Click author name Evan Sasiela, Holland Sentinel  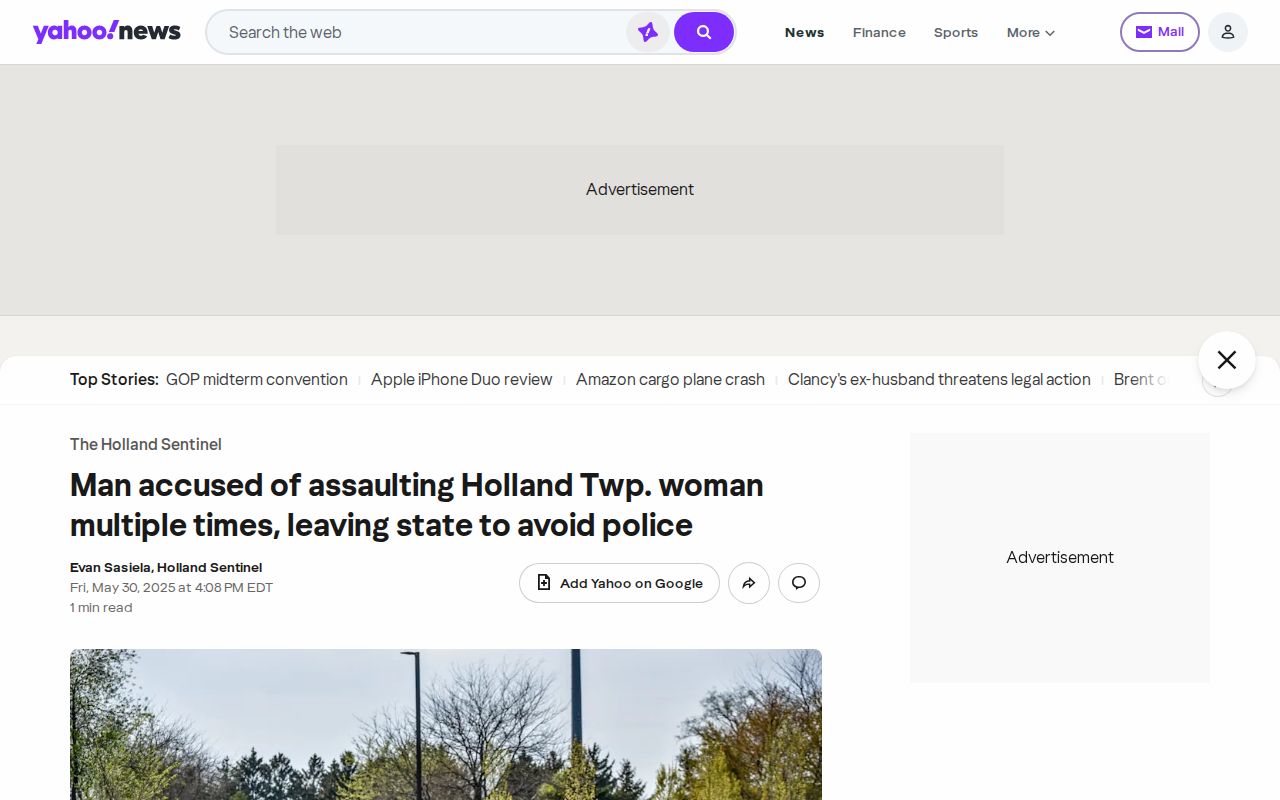(x=166, y=567)
